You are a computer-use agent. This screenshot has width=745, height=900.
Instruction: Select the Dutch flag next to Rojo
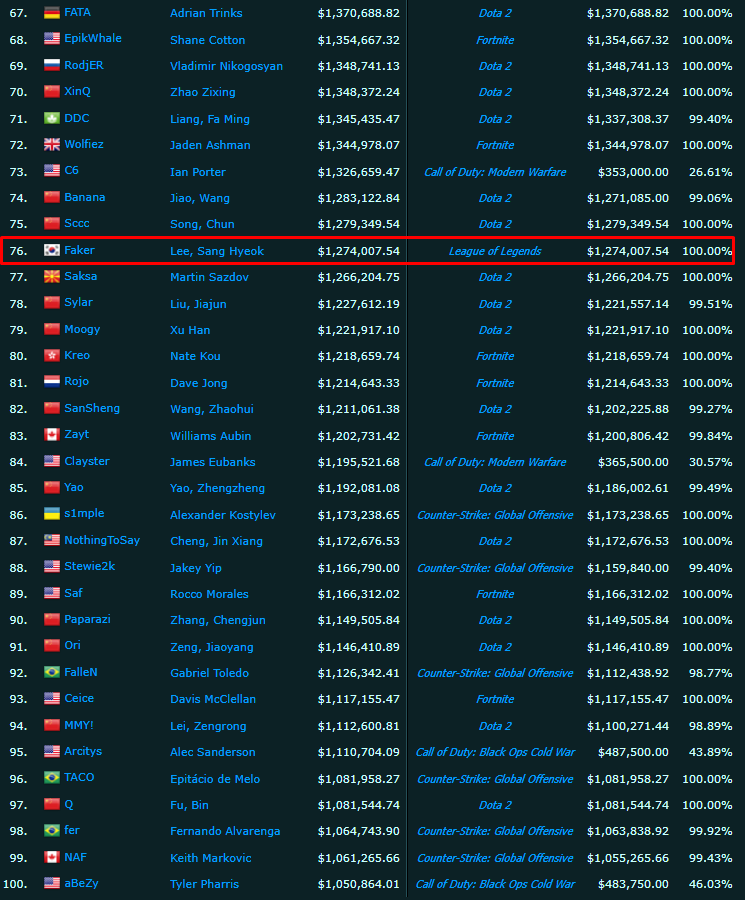pos(52,382)
